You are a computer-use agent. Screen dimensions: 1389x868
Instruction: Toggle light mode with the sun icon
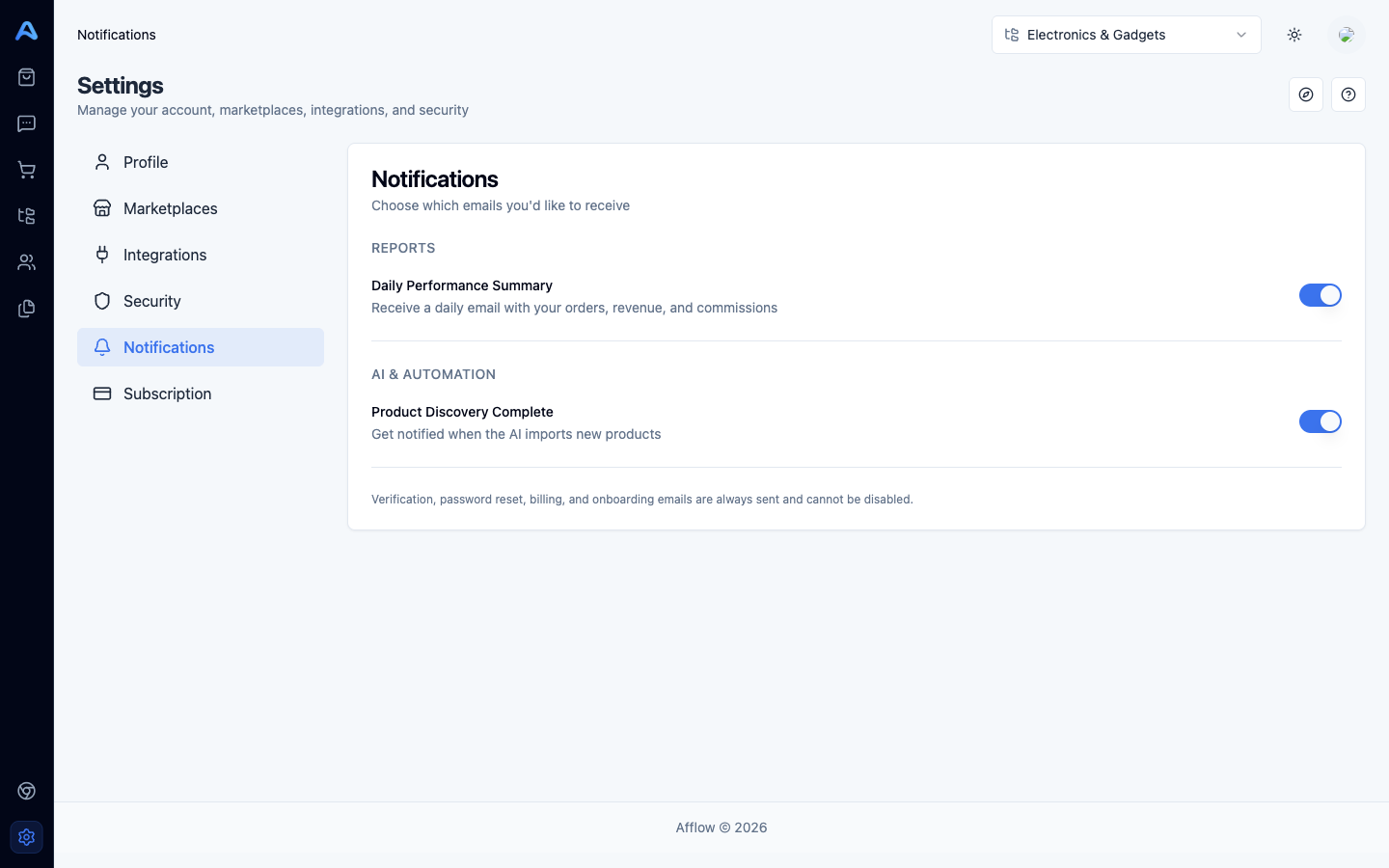(x=1294, y=35)
